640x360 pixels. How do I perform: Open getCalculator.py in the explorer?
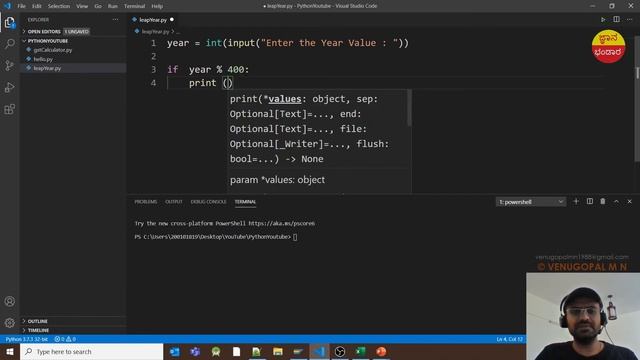pos(53,50)
